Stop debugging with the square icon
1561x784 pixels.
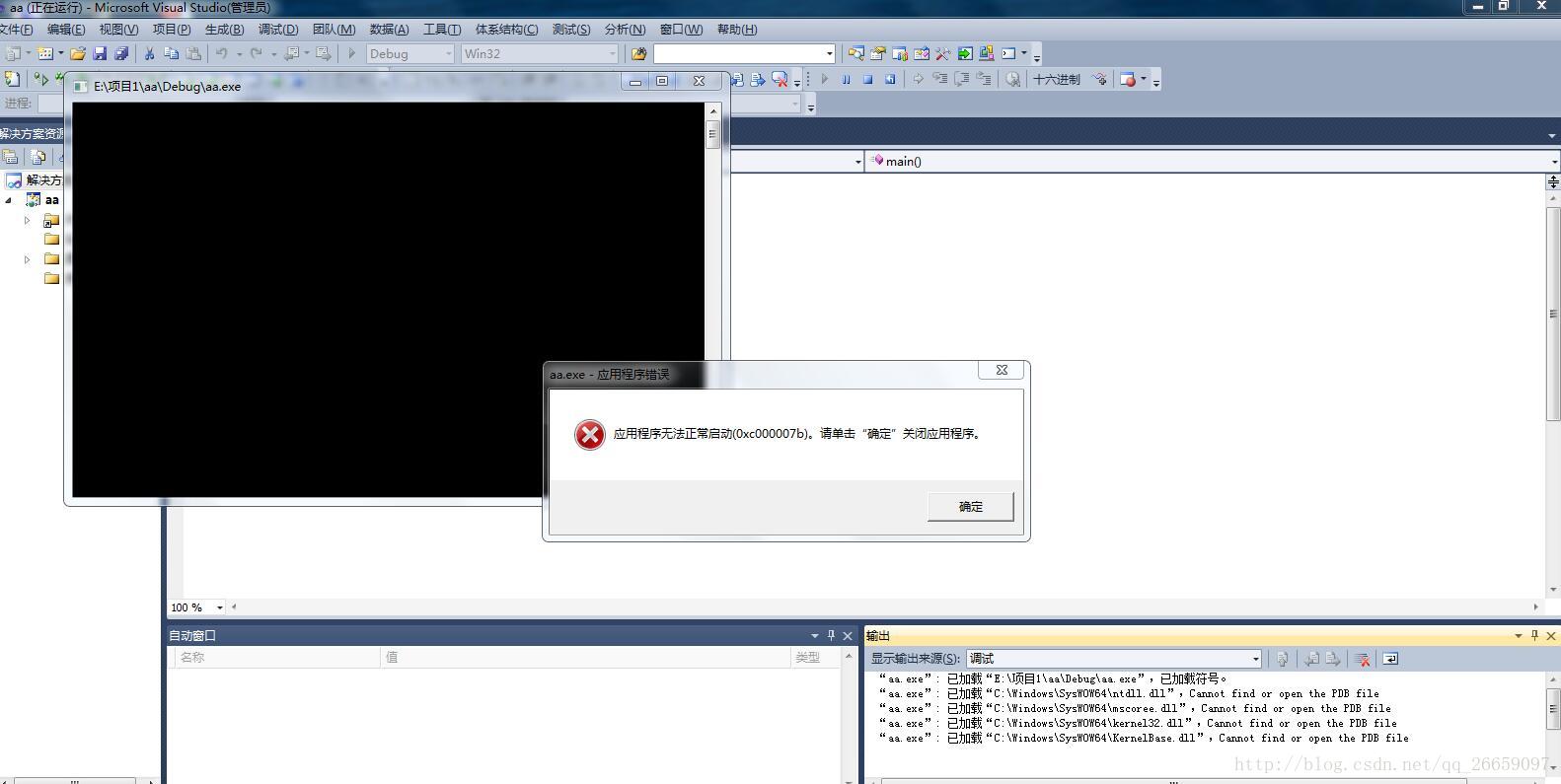click(x=867, y=79)
